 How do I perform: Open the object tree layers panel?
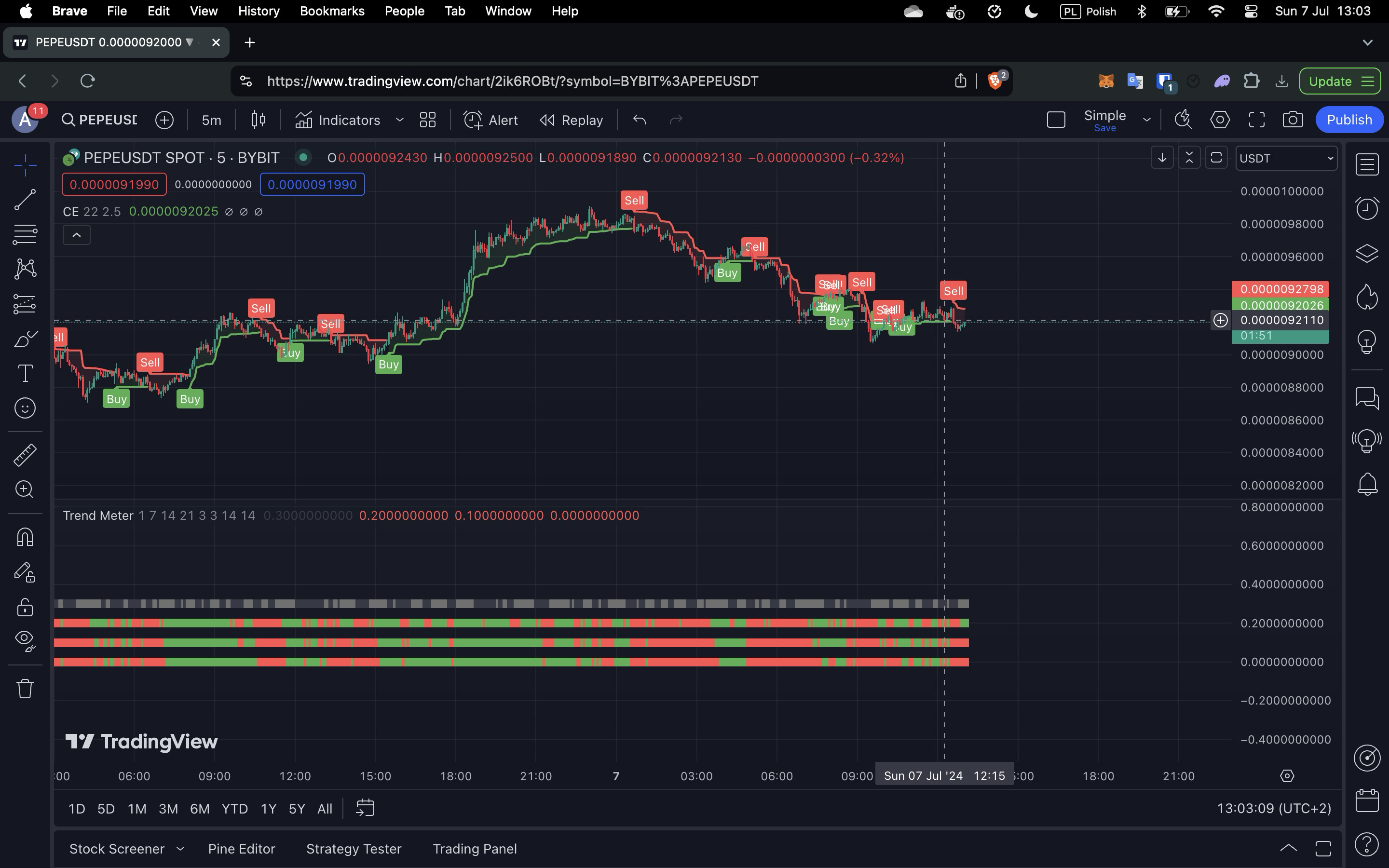click(1367, 253)
